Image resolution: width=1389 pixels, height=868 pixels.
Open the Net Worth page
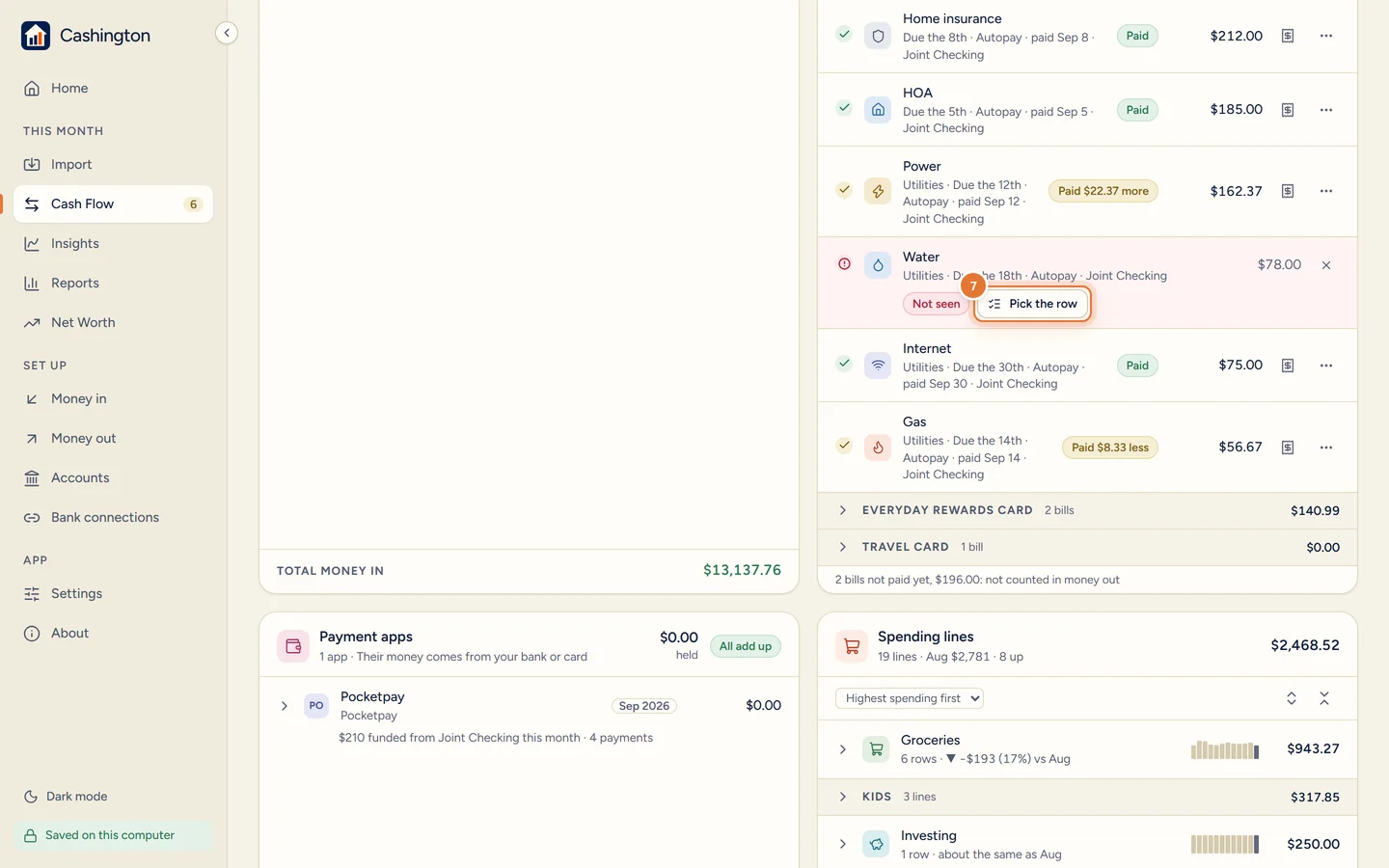pyautogui.click(x=113, y=323)
